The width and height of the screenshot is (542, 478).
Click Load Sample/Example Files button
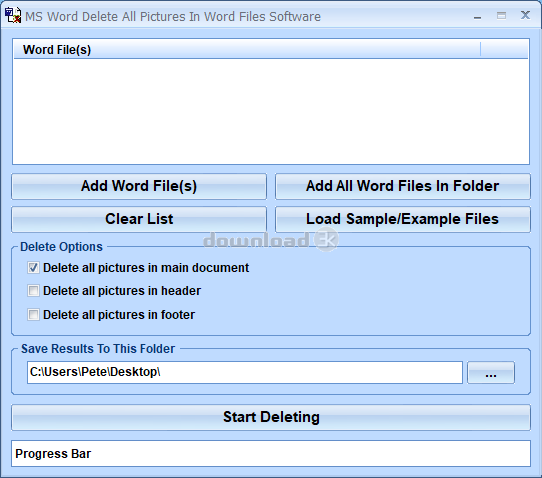pos(403,219)
